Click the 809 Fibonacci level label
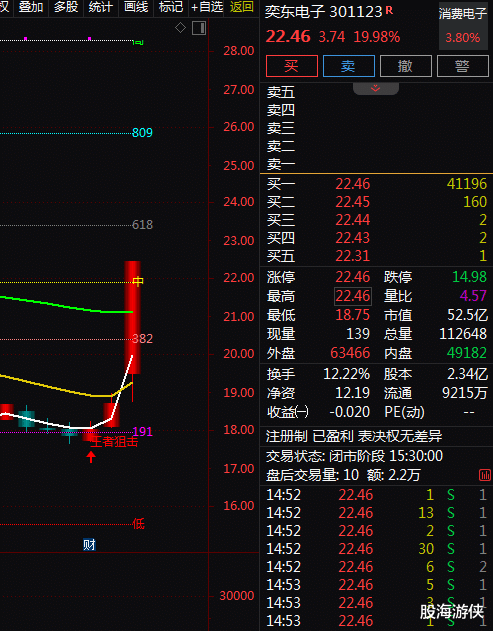493x631 pixels. tap(142, 133)
